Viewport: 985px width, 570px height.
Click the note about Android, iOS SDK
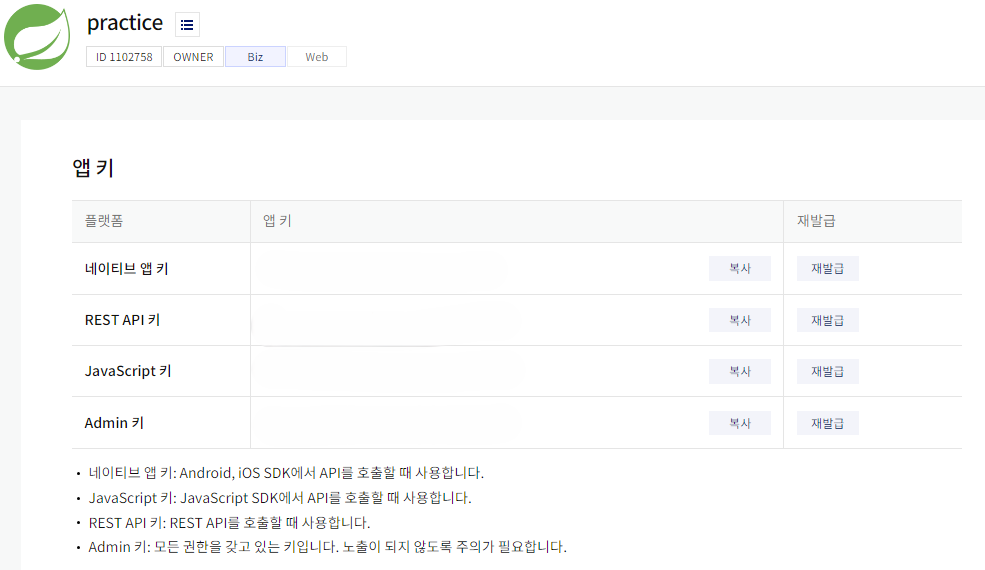286,473
